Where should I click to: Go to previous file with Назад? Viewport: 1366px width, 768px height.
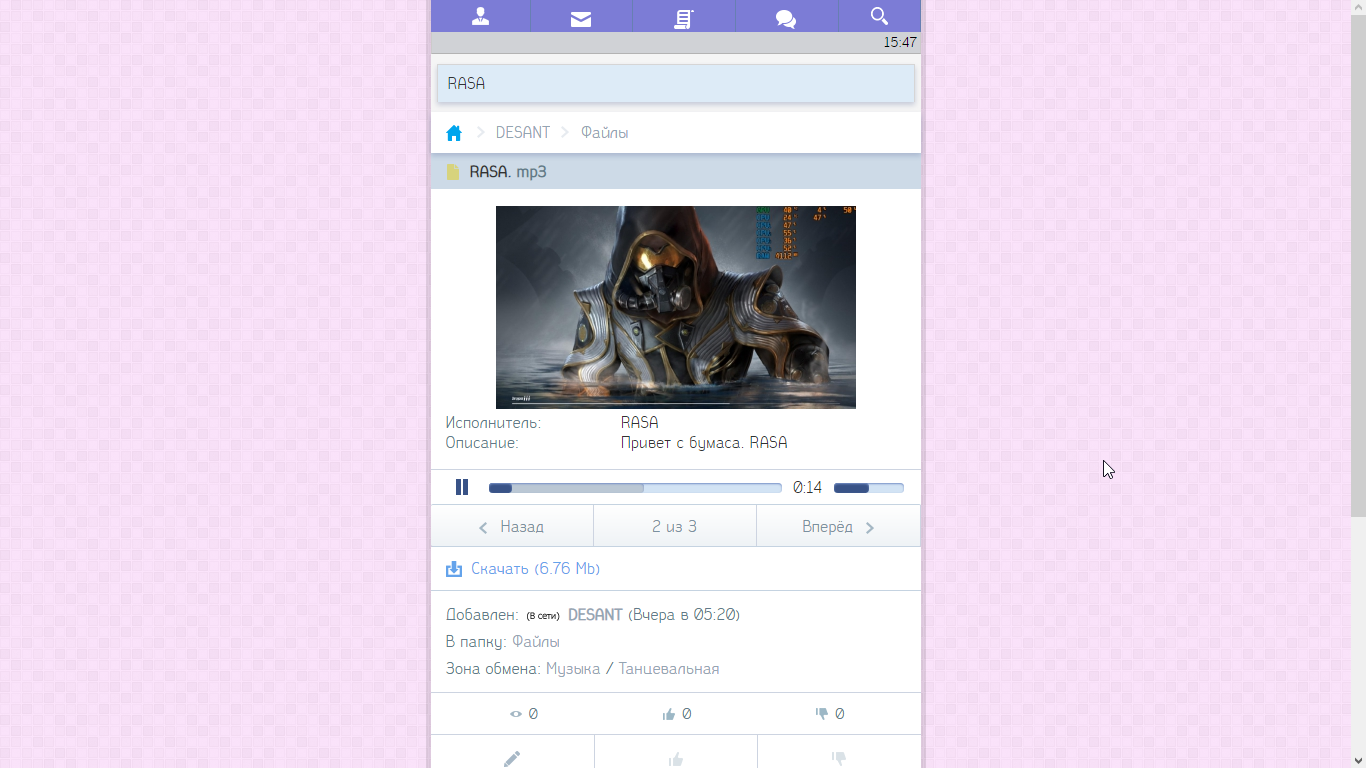[512, 527]
